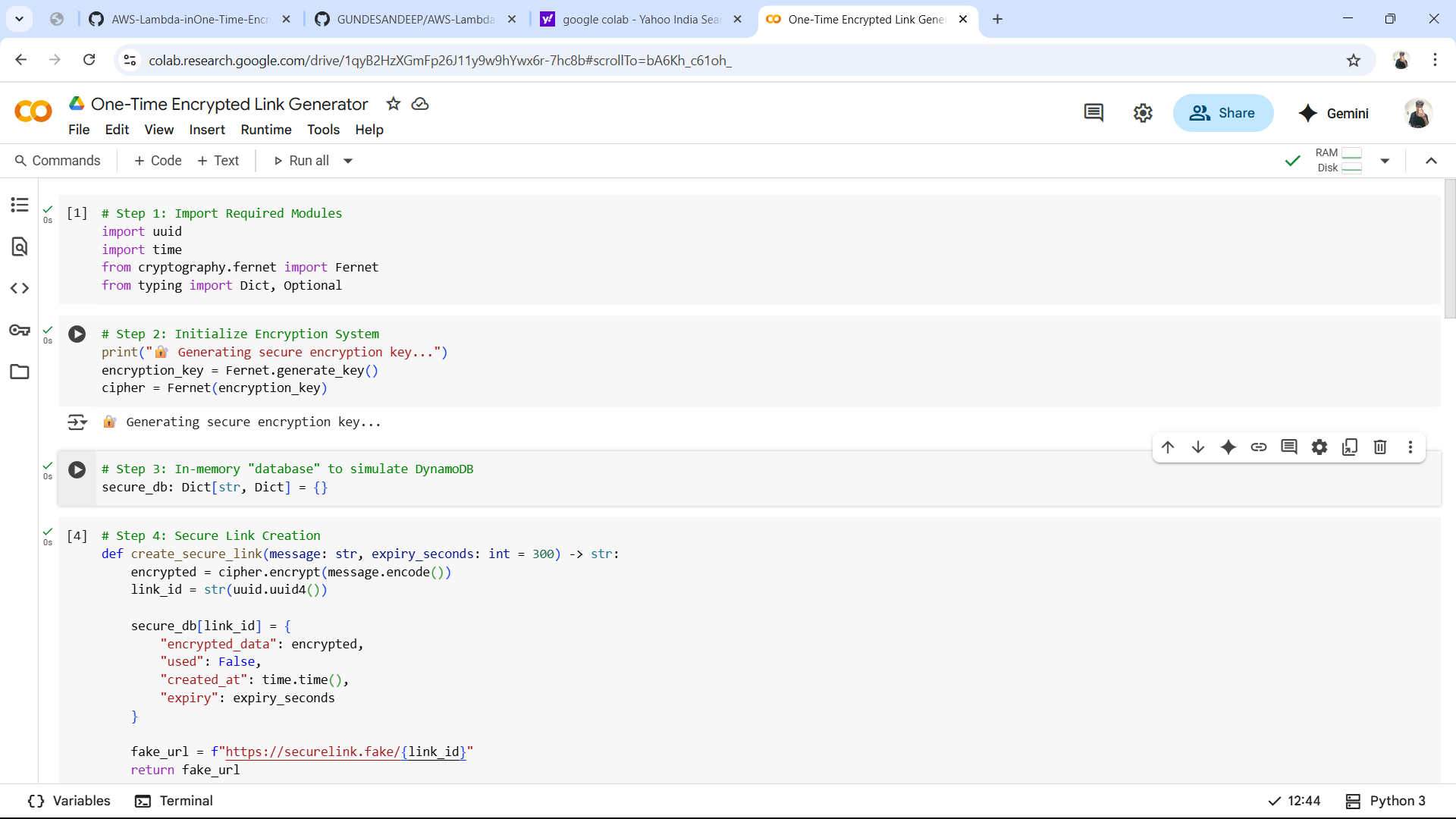Image resolution: width=1456 pixels, height=819 pixels.
Task: Collapse the header with the chevron up
Action: (x=1431, y=161)
